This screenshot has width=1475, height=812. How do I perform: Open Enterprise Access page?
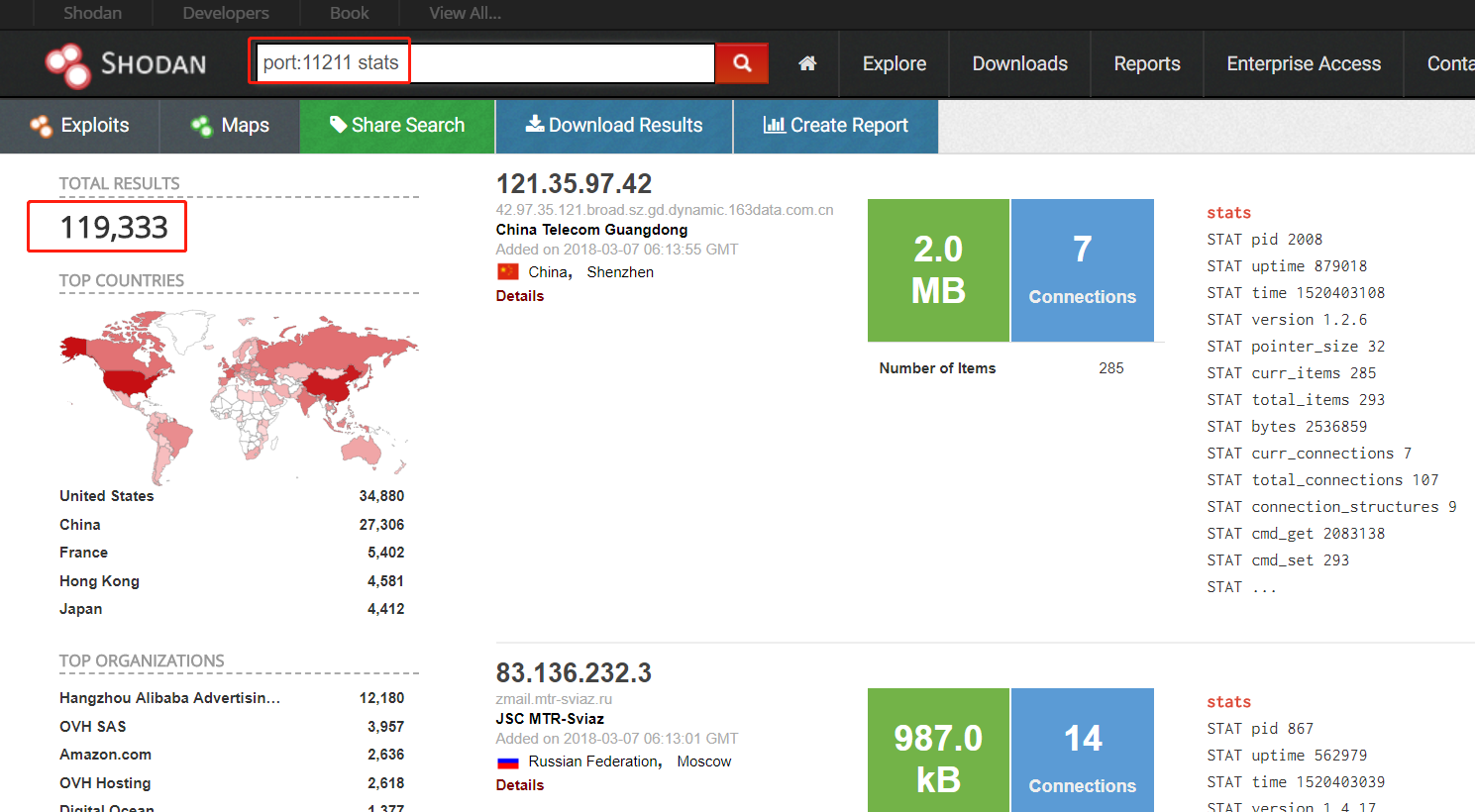(x=1304, y=63)
